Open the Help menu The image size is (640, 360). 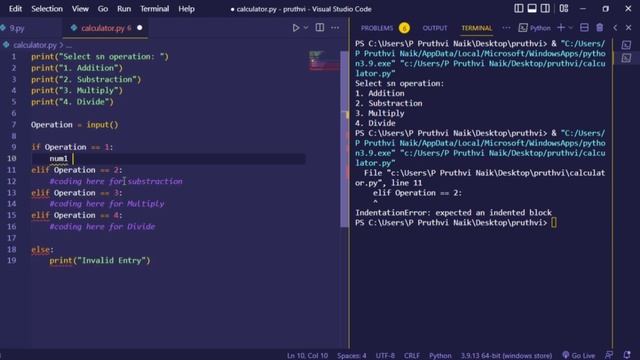pos(186,9)
